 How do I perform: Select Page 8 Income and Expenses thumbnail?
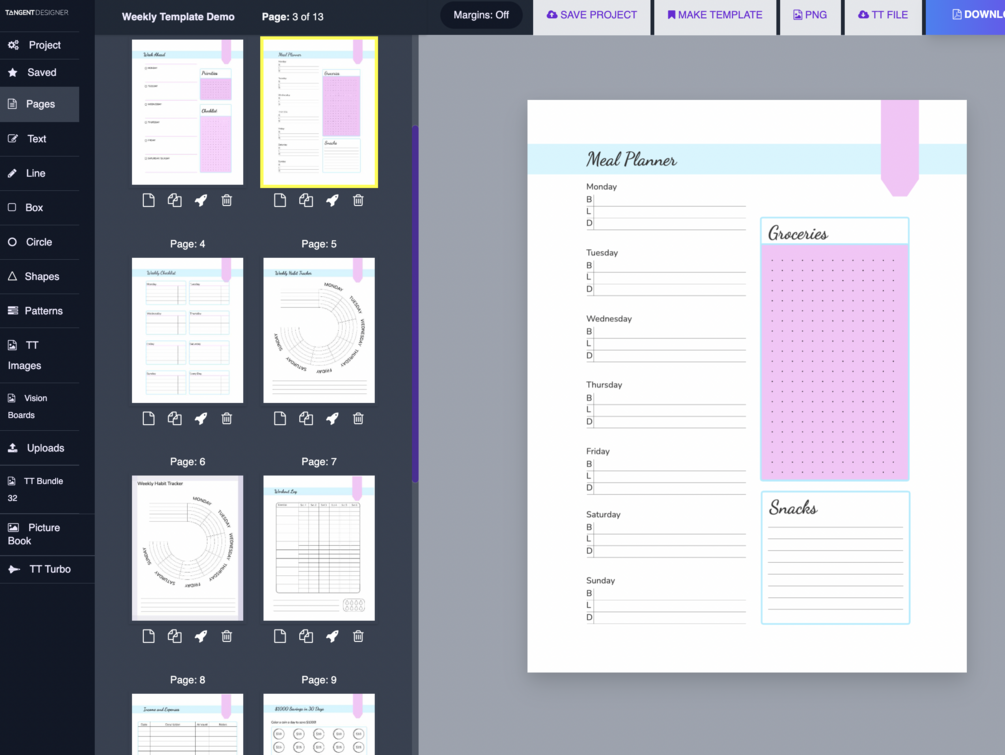coord(187,724)
